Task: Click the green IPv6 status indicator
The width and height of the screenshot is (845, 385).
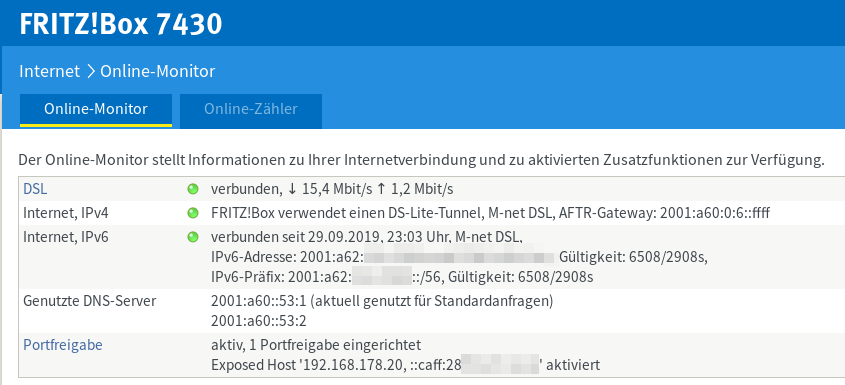Action: 192,237
